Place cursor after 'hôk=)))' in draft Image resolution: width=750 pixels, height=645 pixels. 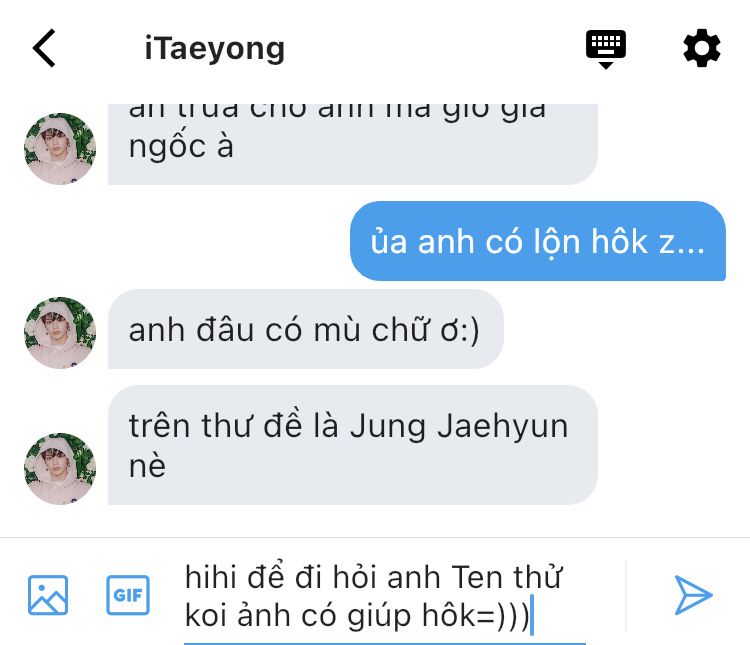click(531, 615)
